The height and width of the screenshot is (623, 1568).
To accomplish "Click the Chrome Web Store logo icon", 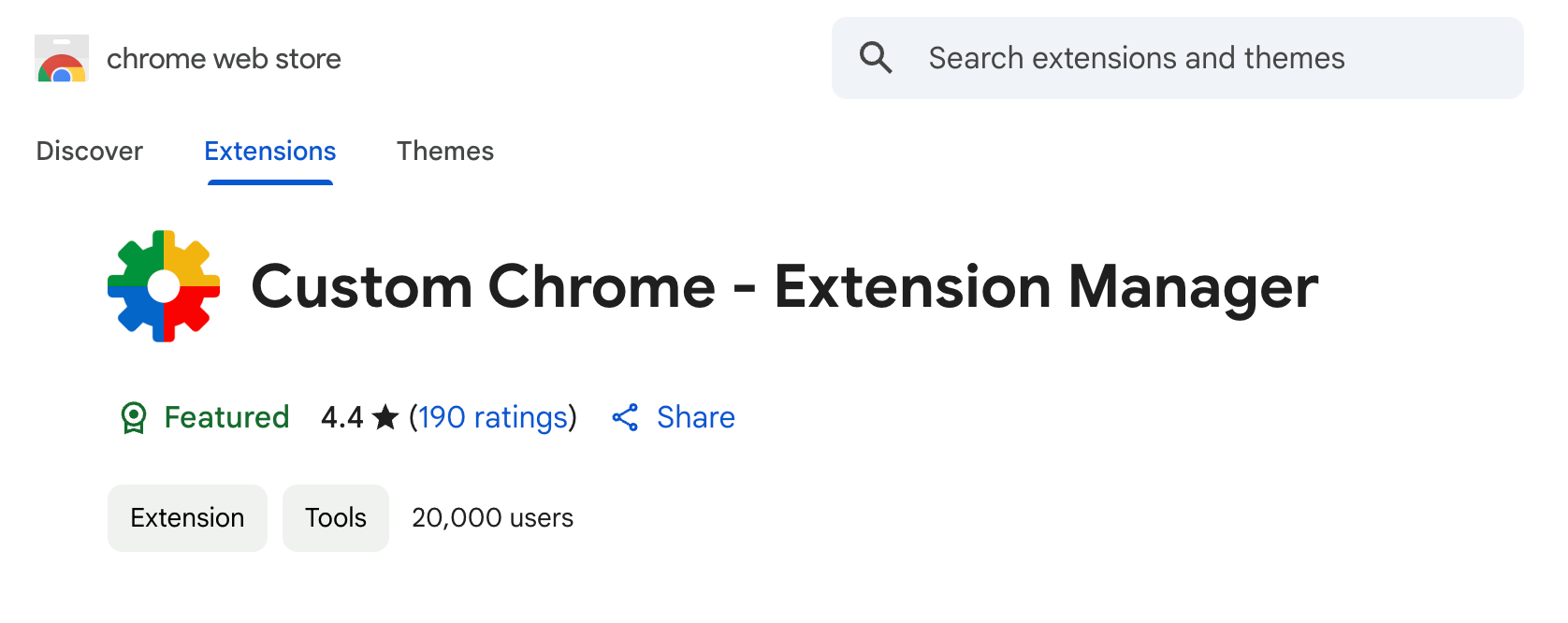I will point(62,58).
